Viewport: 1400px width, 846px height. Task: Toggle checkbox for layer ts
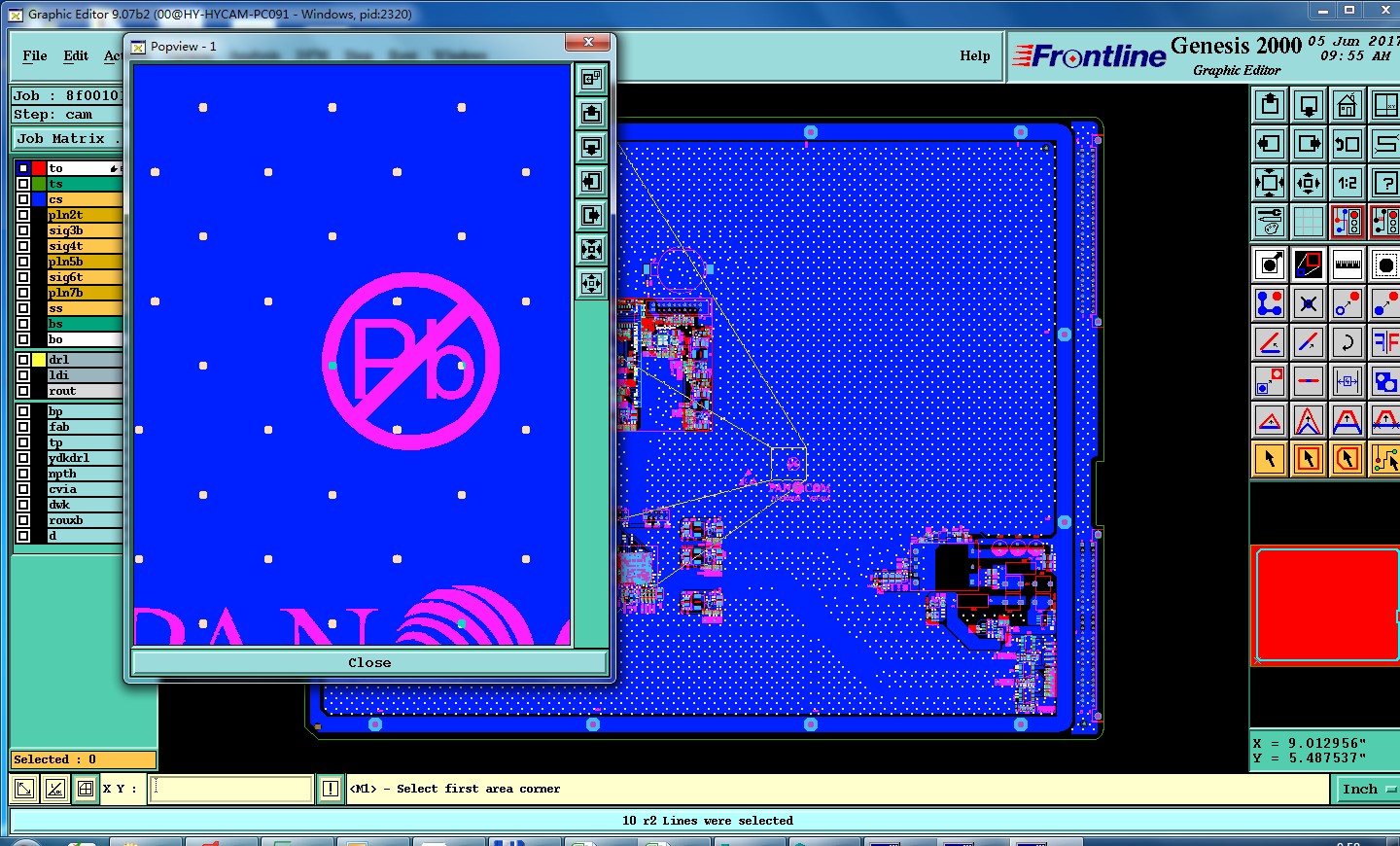click(23, 184)
